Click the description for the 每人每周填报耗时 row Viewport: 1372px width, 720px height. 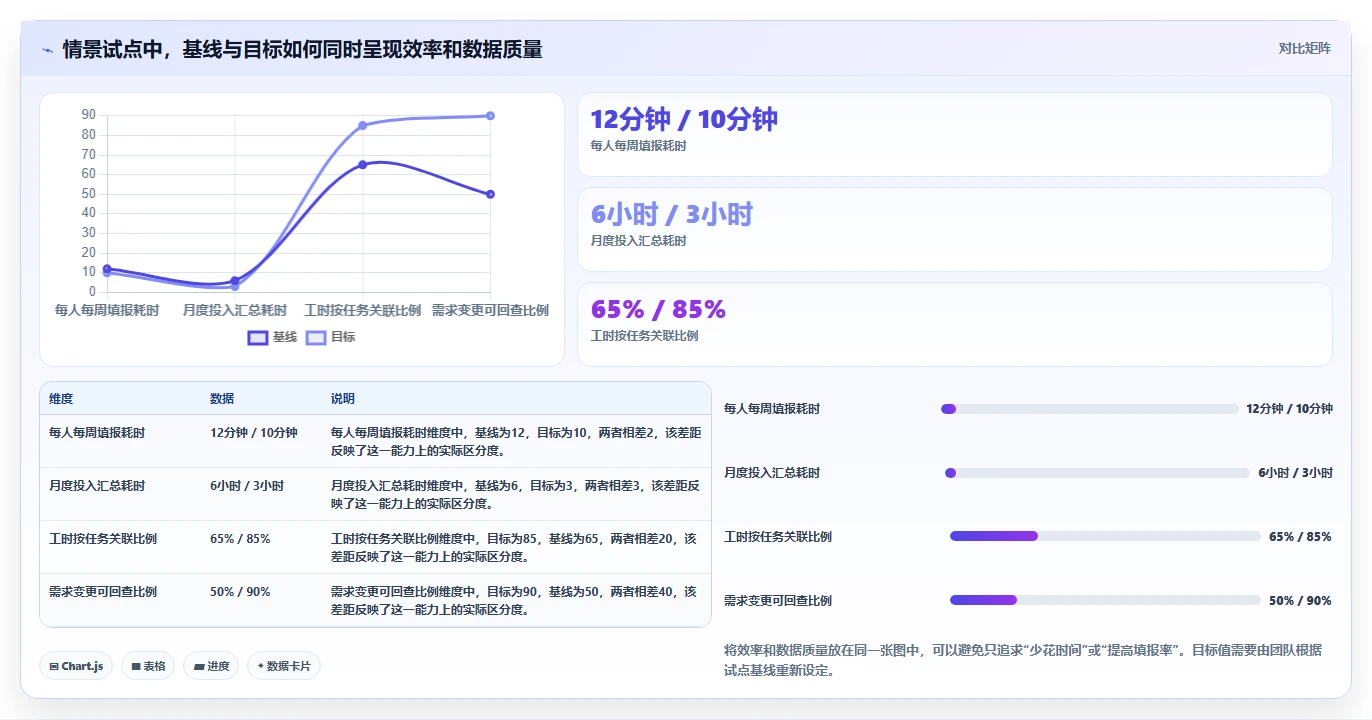(516, 442)
